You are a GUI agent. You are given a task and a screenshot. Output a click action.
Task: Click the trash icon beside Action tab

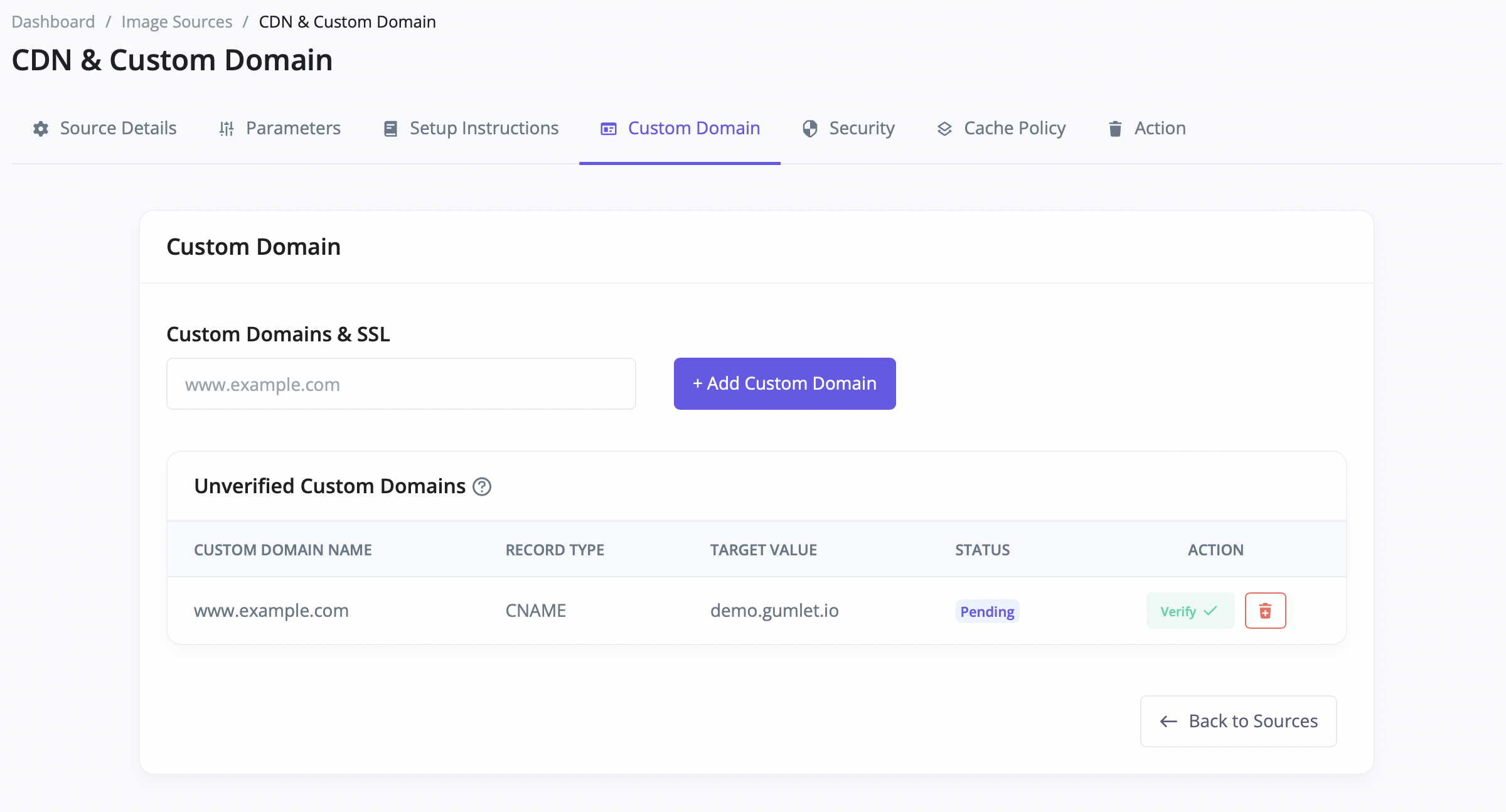click(x=1115, y=129)
